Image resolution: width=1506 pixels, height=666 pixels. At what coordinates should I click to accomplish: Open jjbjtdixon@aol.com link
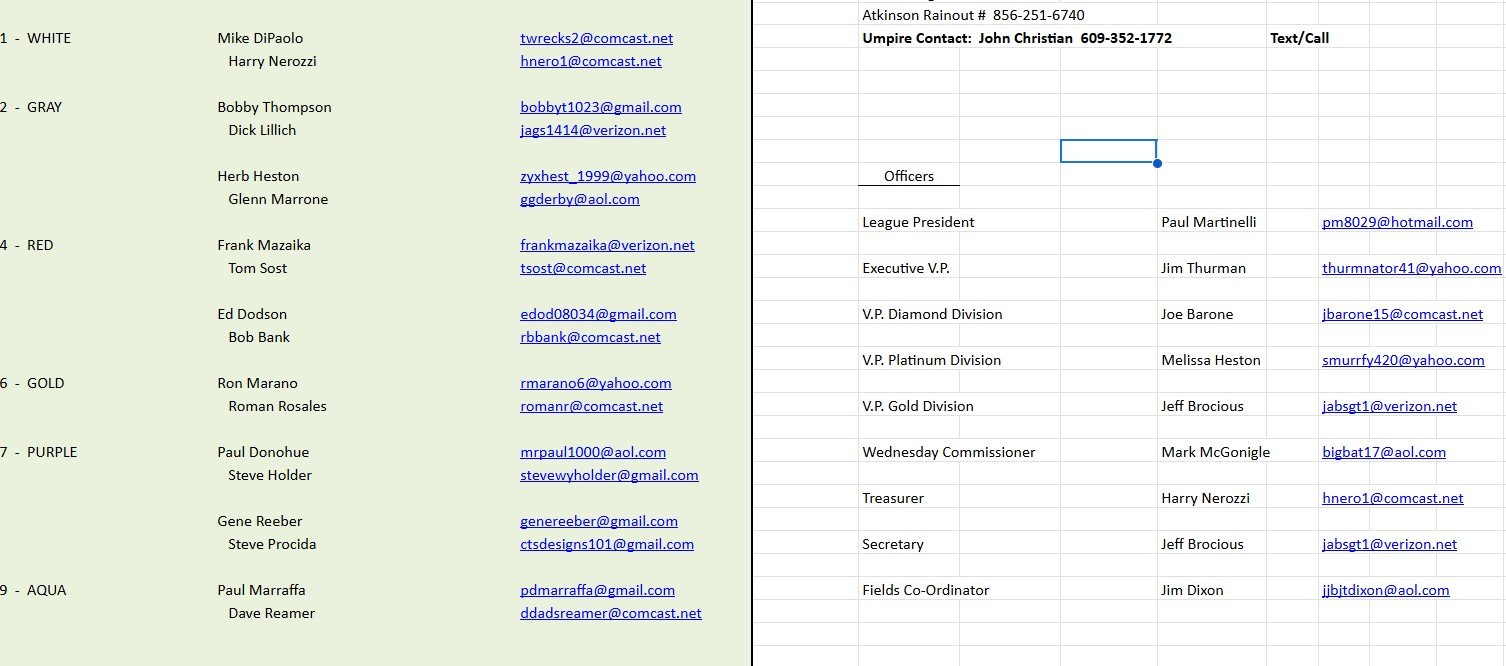tap(1385, 590)
